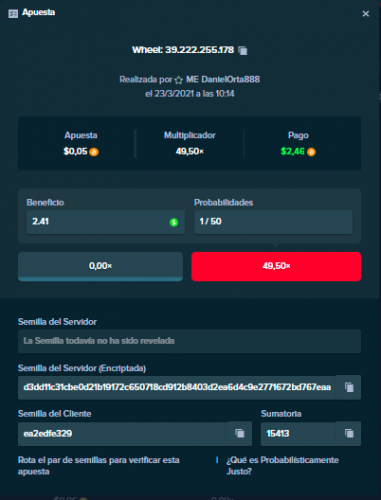Click the Sumatoria field showing 15413
The height and width of the screenshot is (500, 381).
point(298,434)
